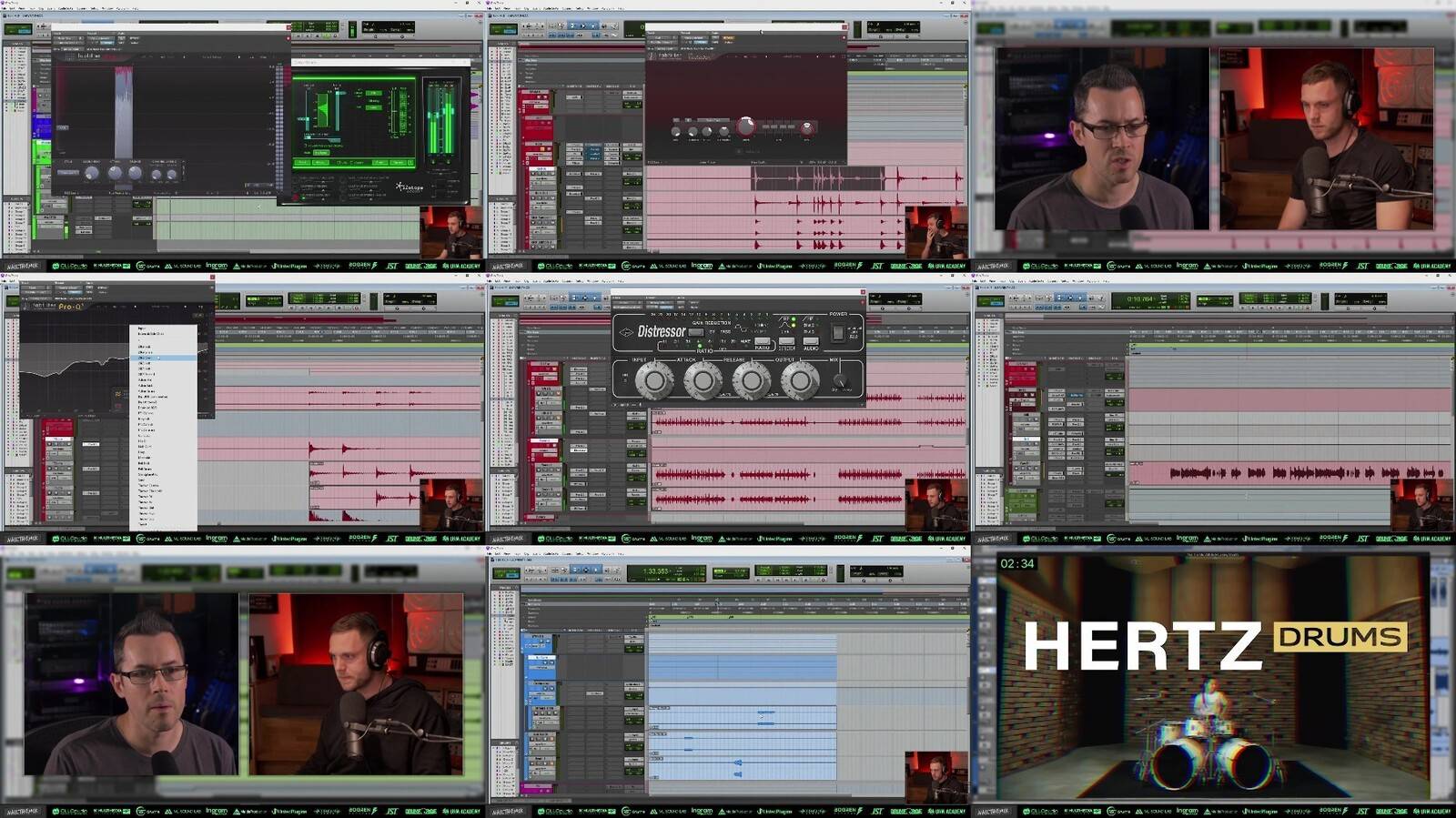
Task: Click the counter showing 1:33.383
Action: [x=656, y=571]
